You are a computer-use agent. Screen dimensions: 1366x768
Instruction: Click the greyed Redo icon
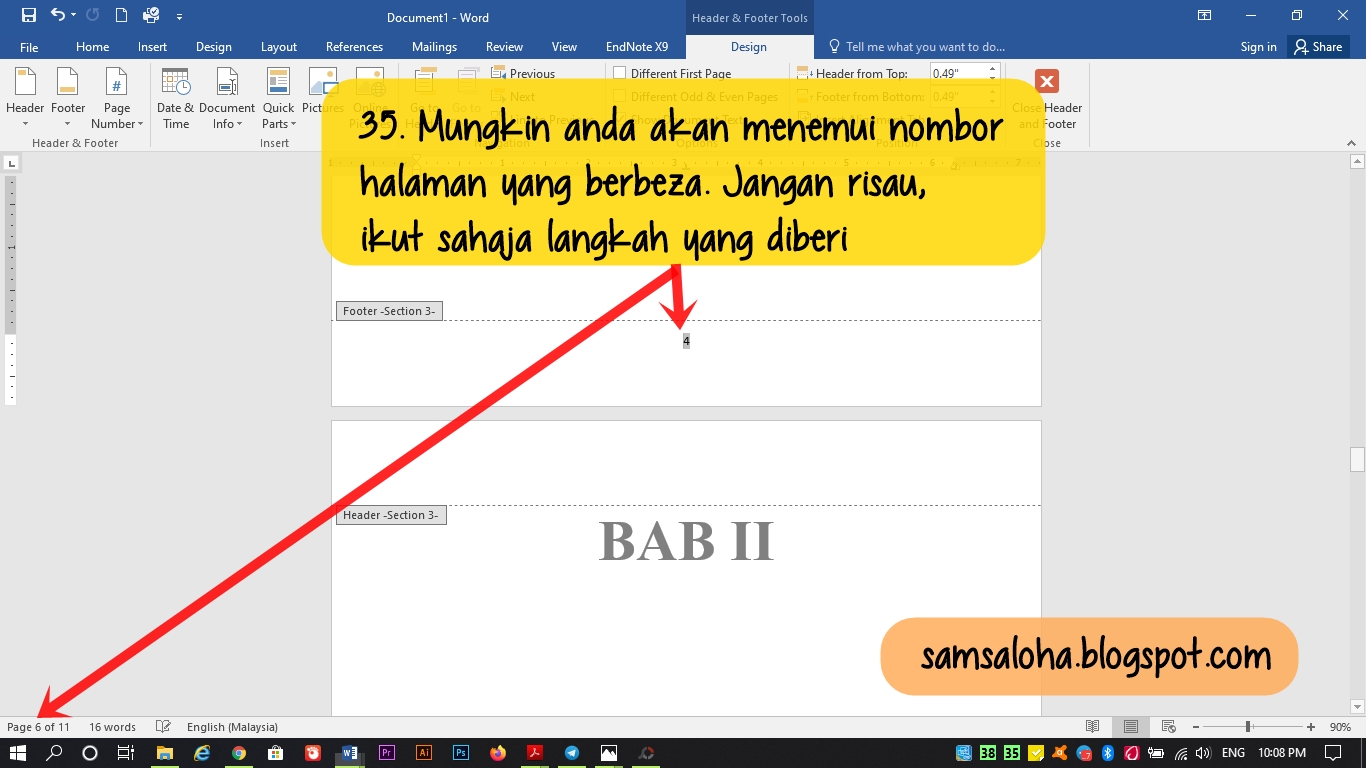click(93, 15)
